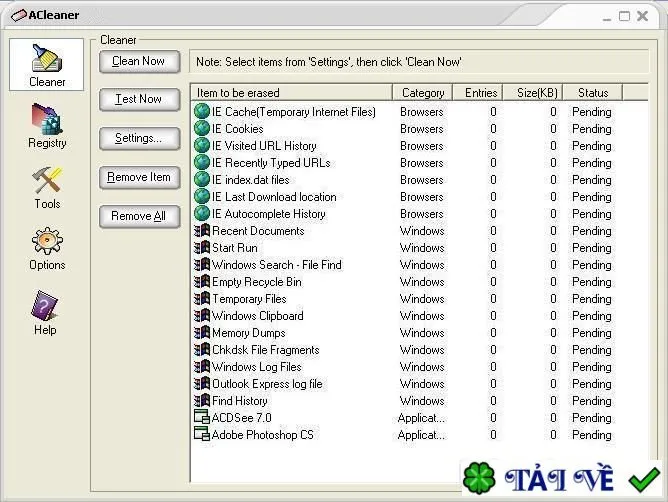Viewport: 668px width, 502px height.
Task: Select the 'Empty Recycle Bin' text
Action: click(257, 282)
